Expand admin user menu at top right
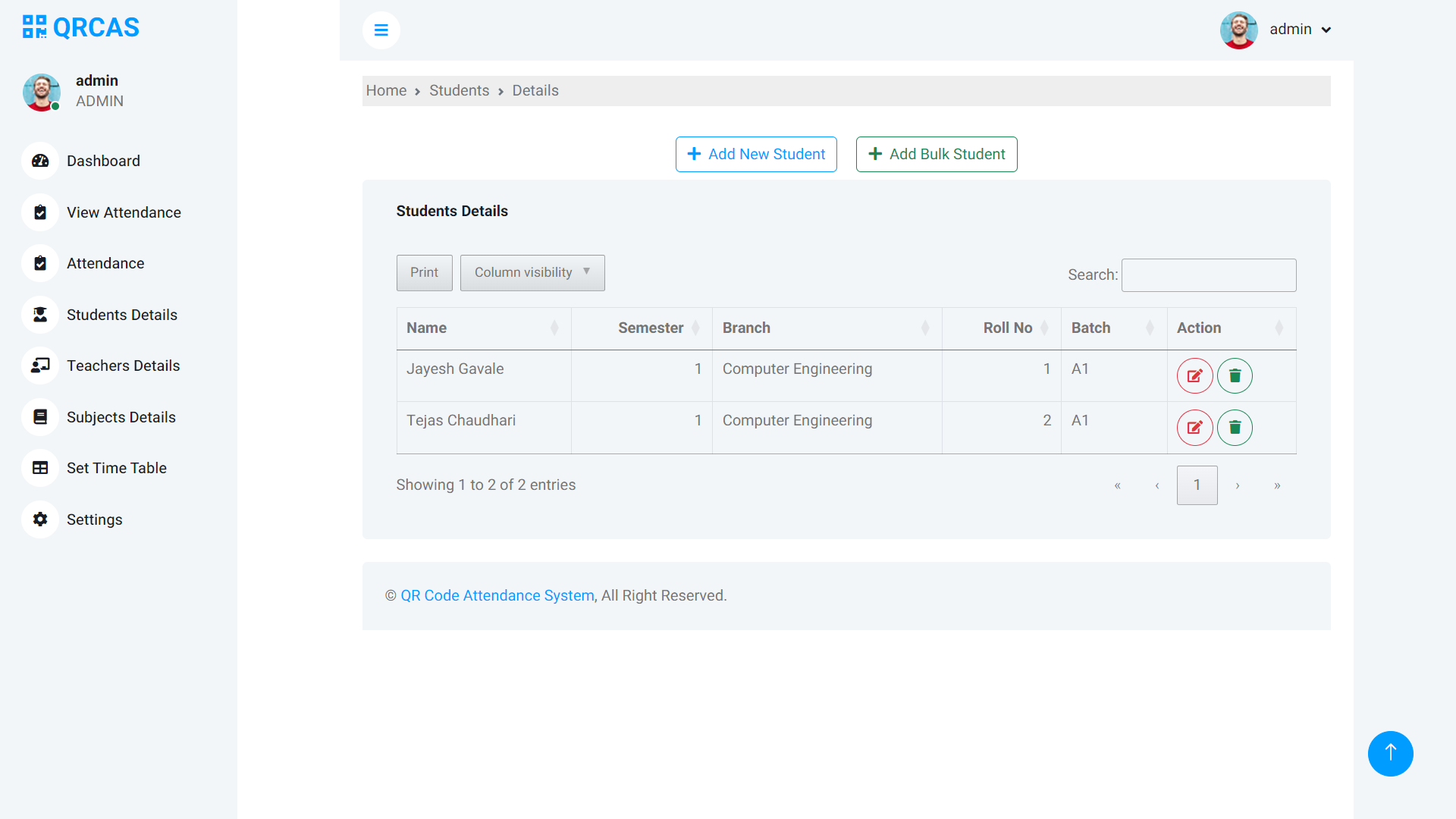 pyautogui.click(x=1300, y=30)
